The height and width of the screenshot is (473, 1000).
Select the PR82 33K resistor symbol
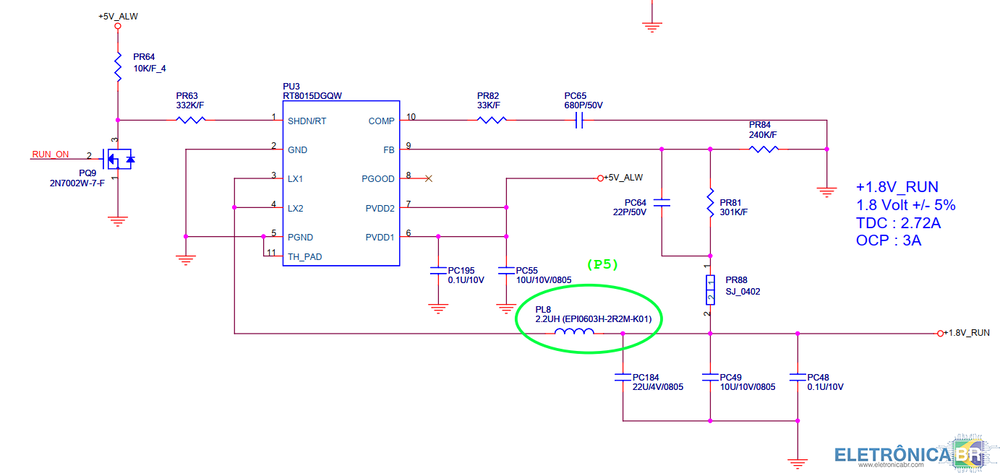pyautogui.click(x=490, y=120)
